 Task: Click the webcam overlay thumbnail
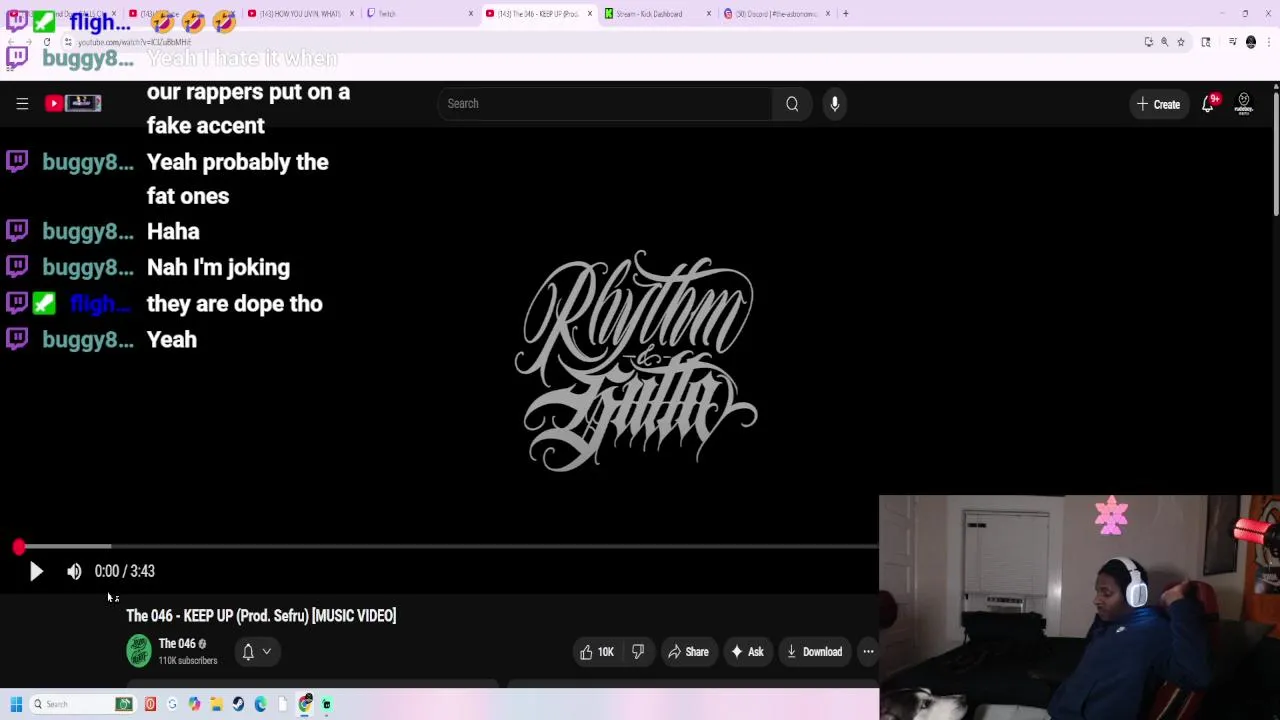pos(1079,607)
